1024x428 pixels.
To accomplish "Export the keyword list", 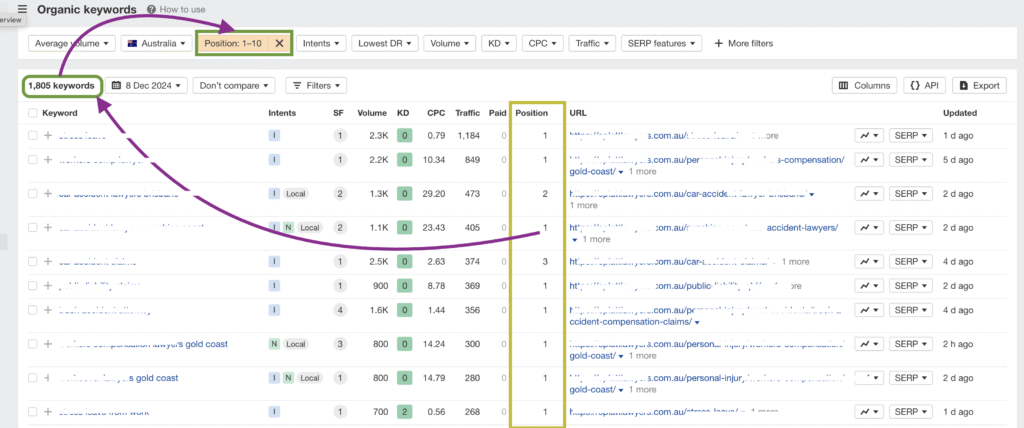I will click(x=978, y=86).
